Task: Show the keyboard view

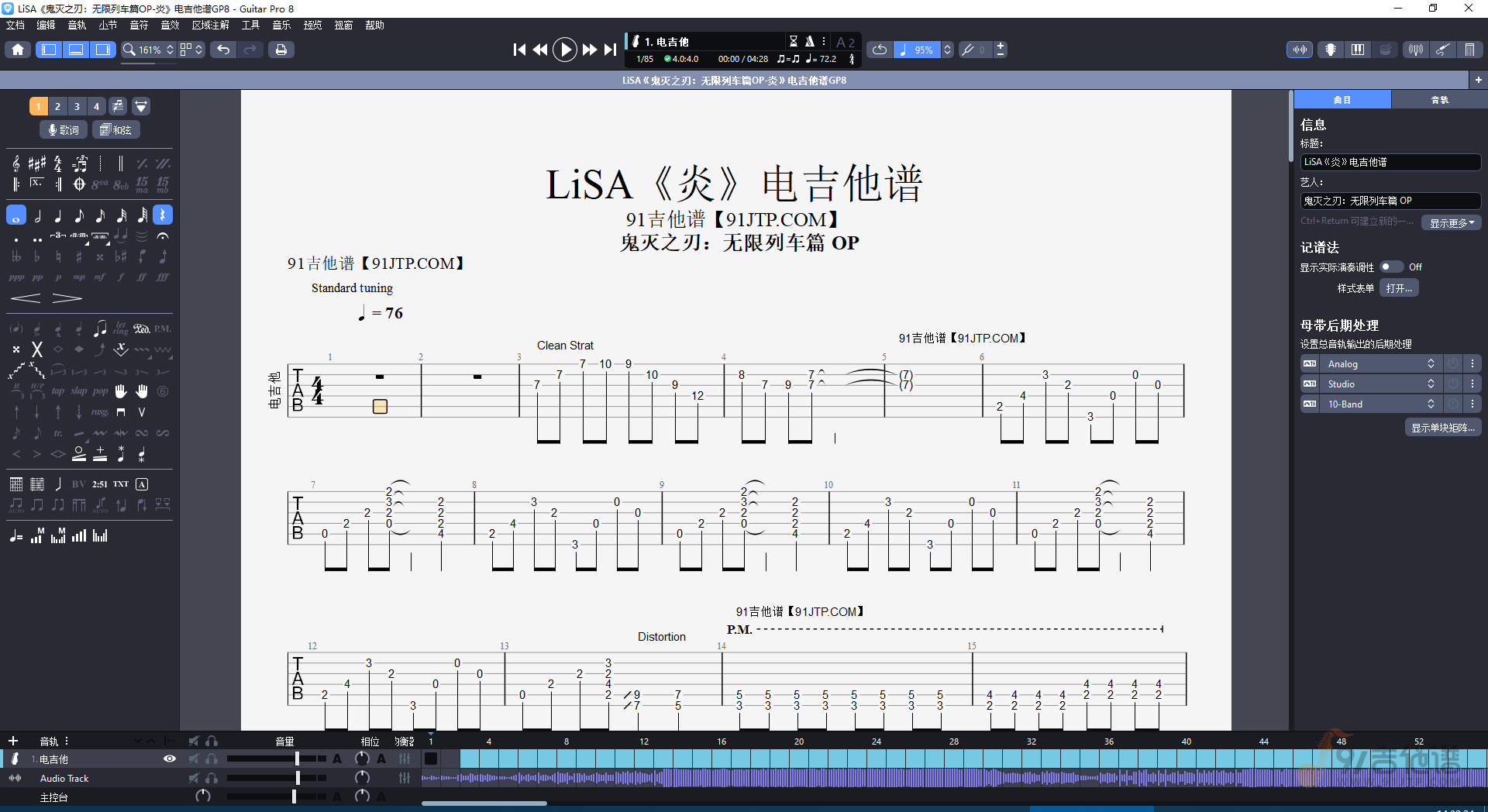Action: [x=1358, y=50]
